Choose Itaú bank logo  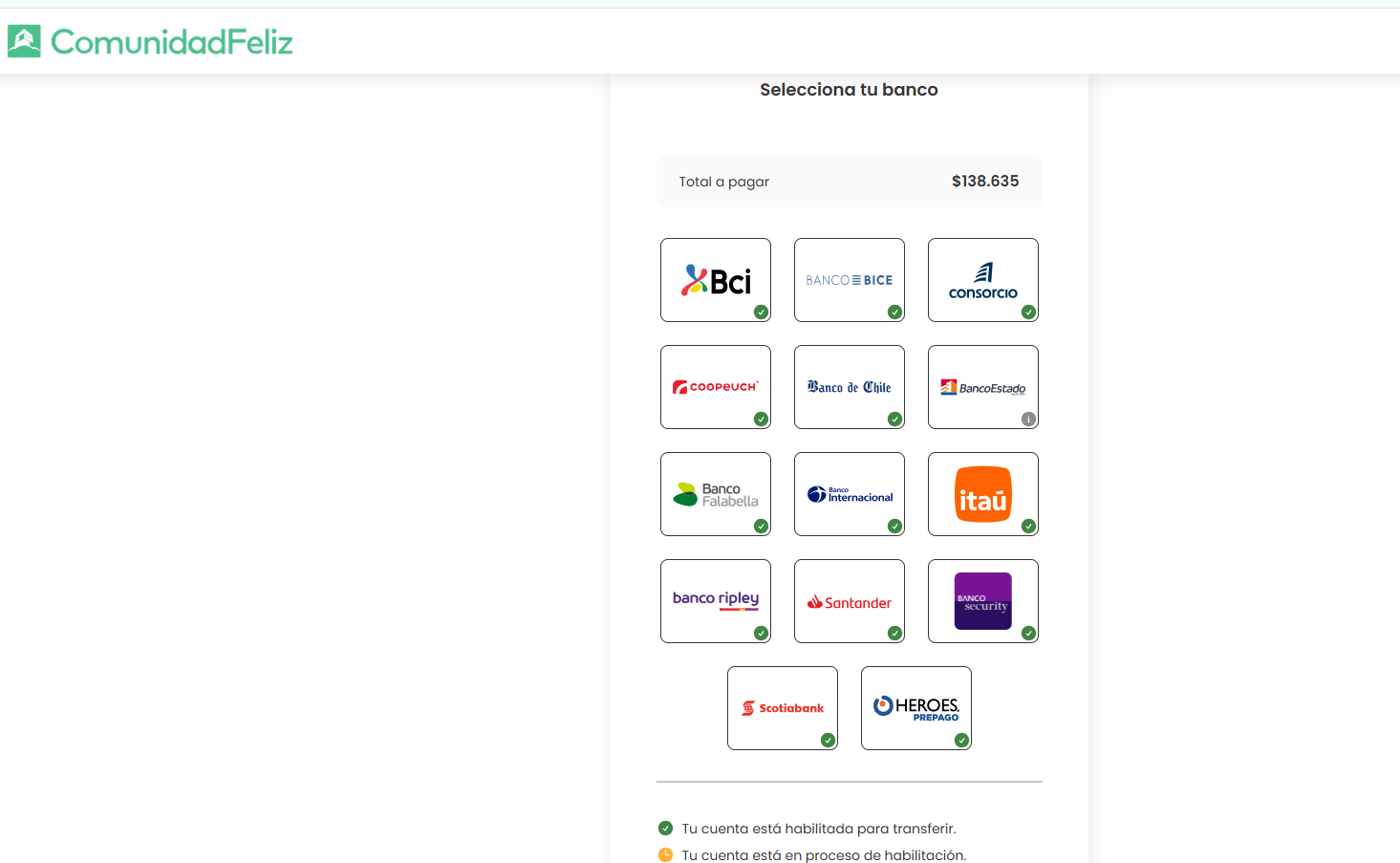click(x=982, y=494)
